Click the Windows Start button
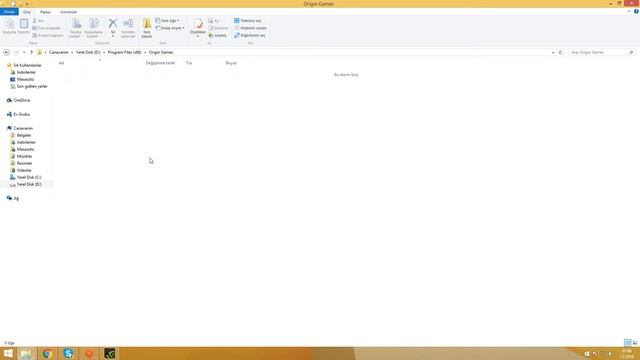This screenshot has height=360, width=640. [x=8, y=353]
